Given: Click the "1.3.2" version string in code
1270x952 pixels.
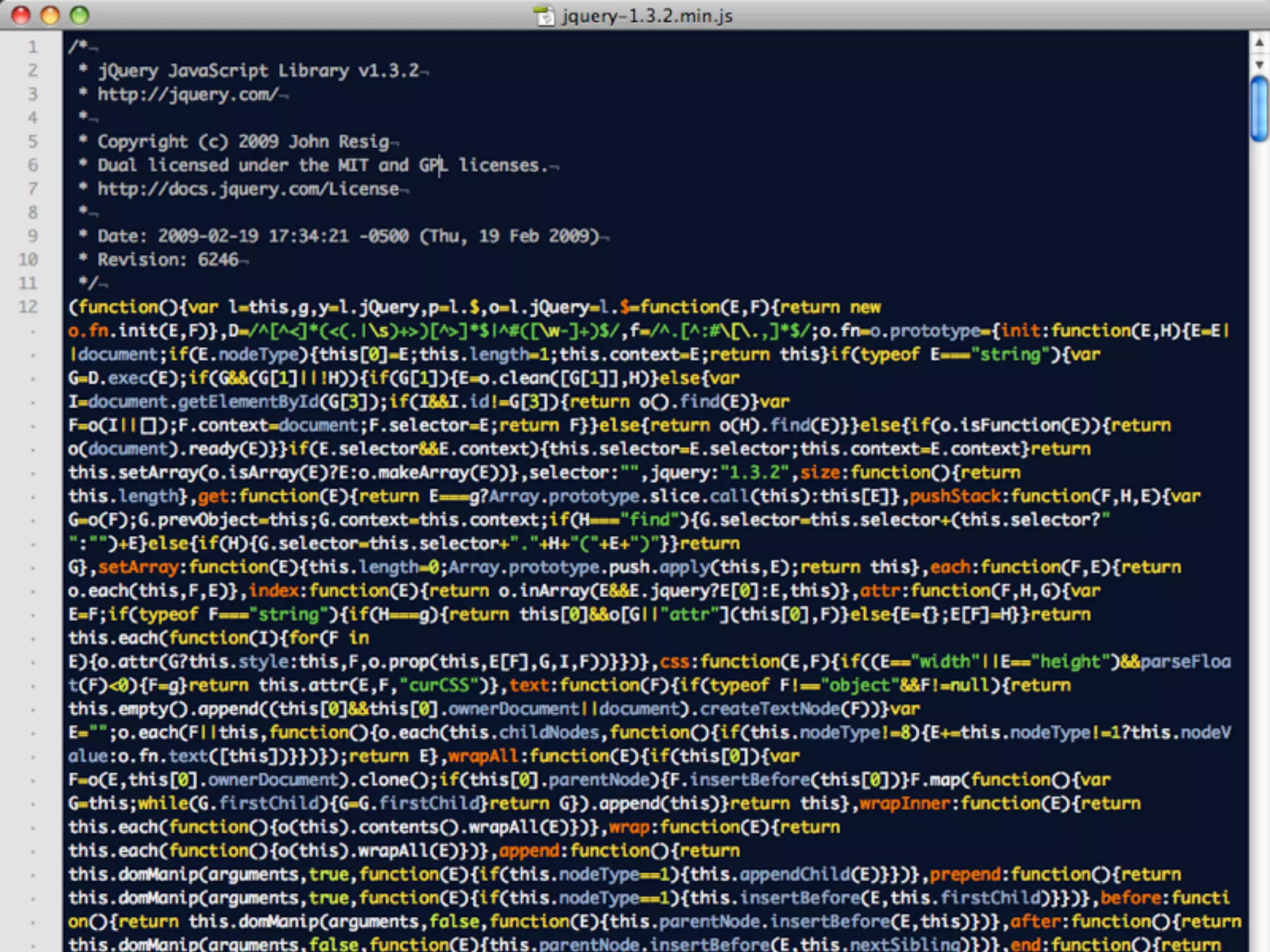Looking at the screenshot, I should pyautogui.click(x=755, y=473).
